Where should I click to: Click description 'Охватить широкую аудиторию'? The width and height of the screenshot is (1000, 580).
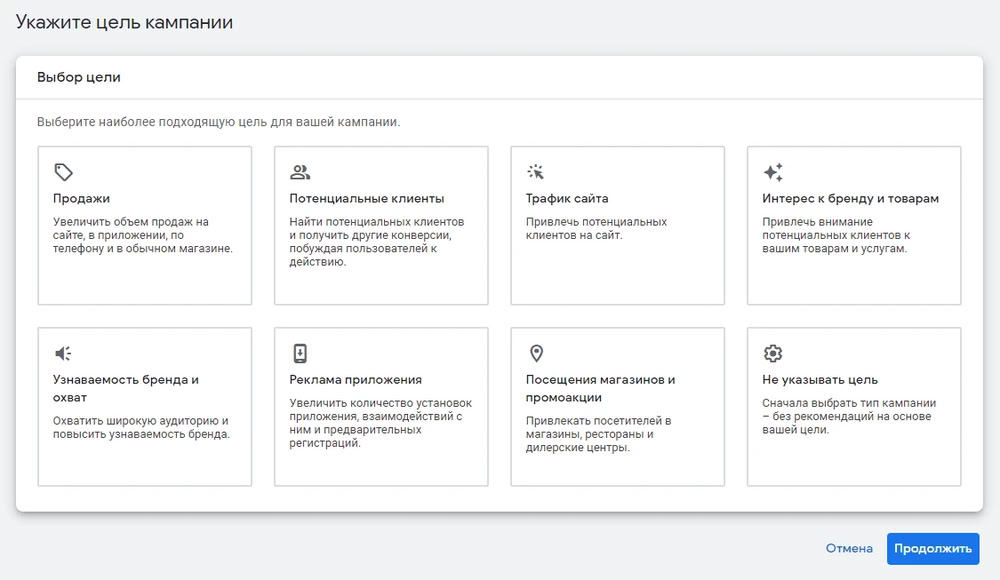pos(141,428)
